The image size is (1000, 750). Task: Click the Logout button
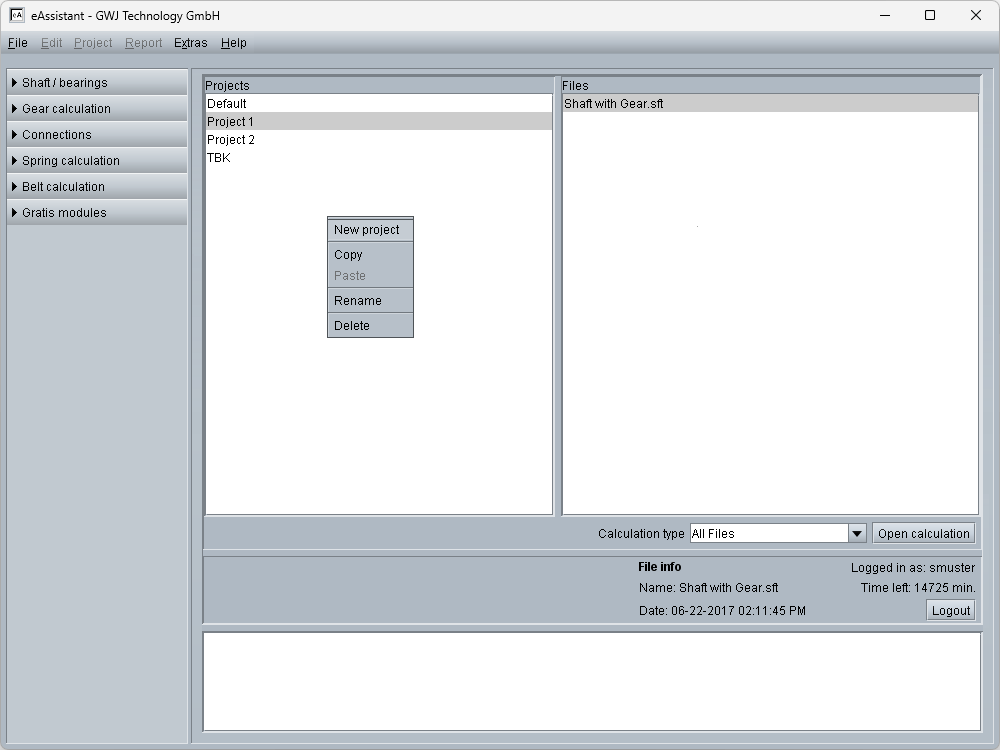(950, 611)
